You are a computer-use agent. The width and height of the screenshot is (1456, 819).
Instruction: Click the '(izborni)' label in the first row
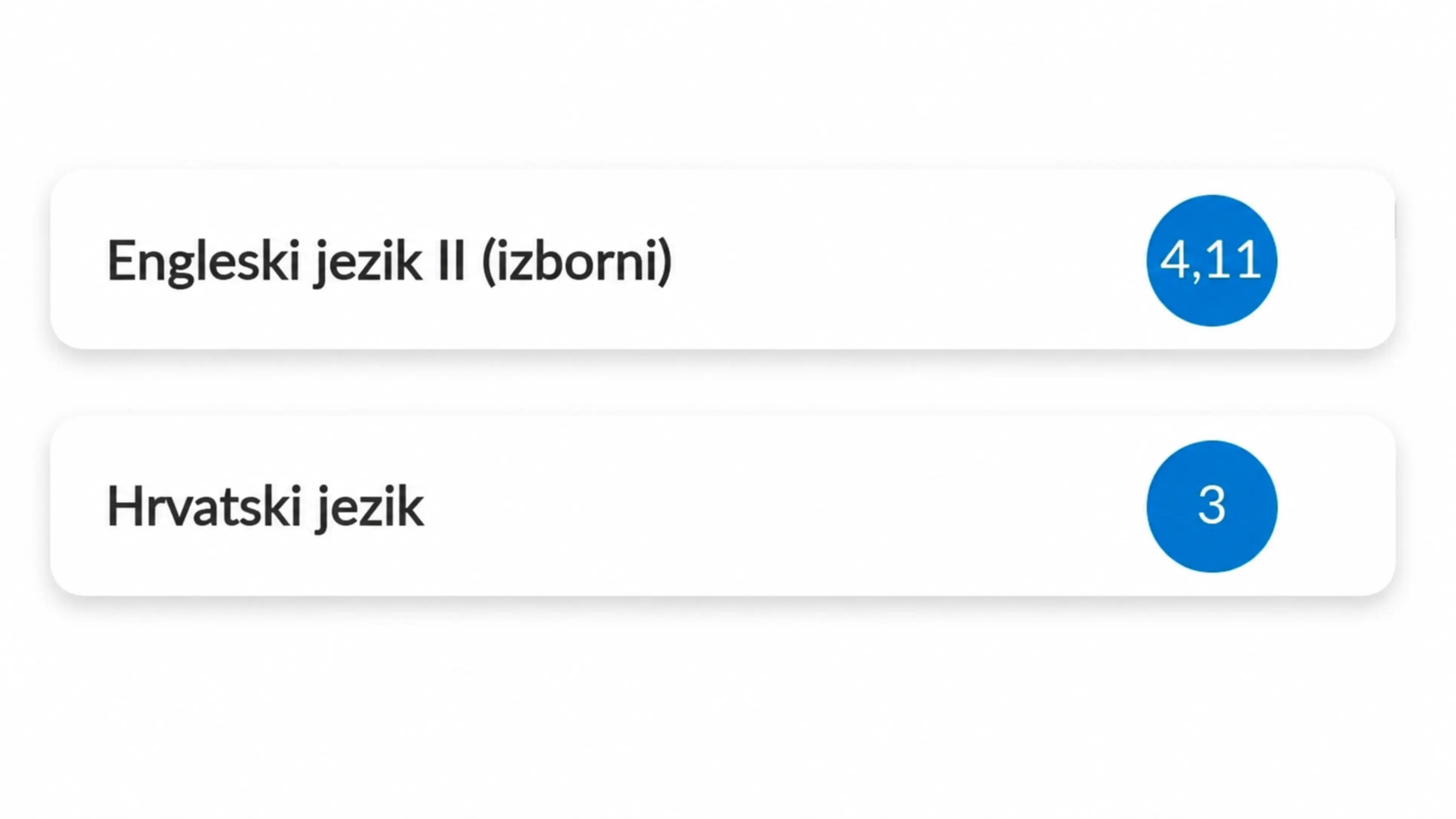[576, 262]
